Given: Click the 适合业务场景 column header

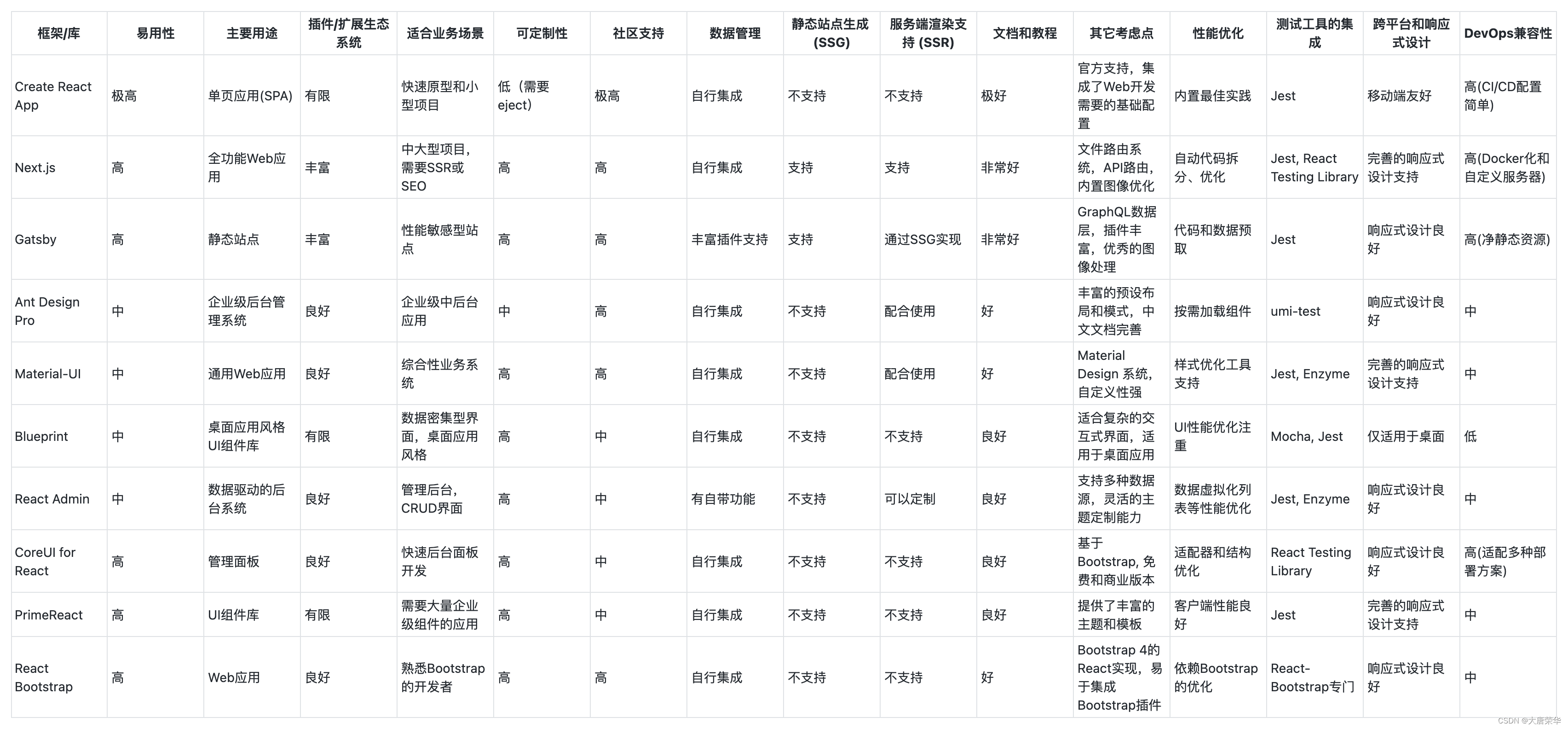Looking at the screenshot, I should pos(445,34).
